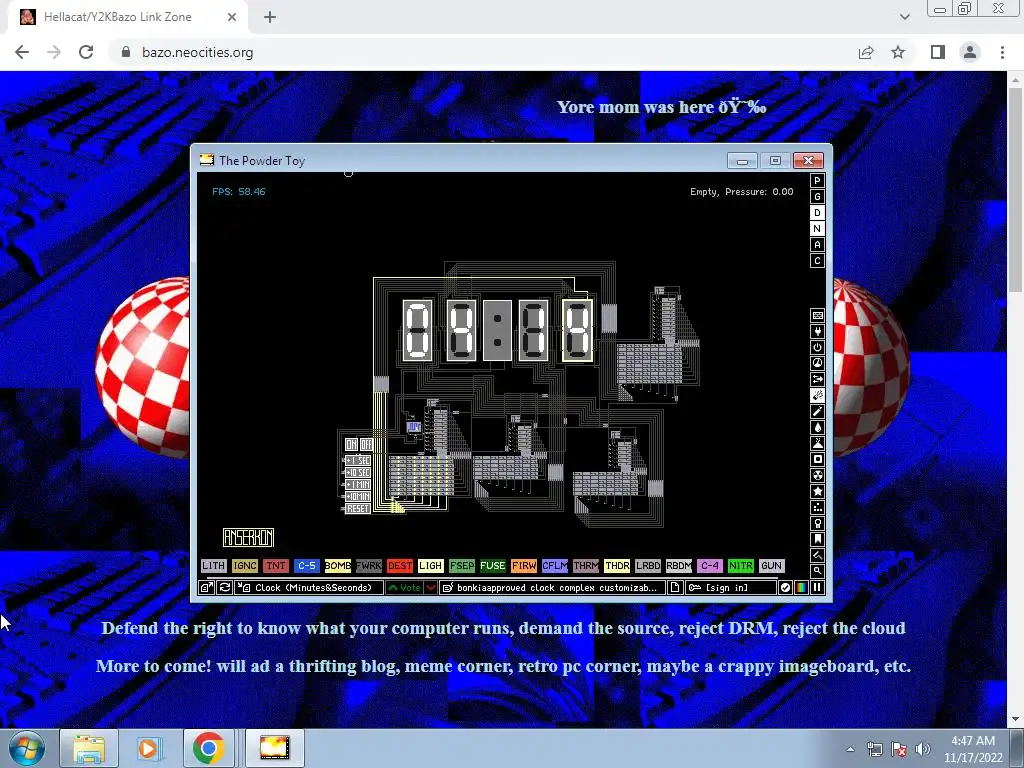Open the Special star category

pyautogui.click(x=817, y=491)
